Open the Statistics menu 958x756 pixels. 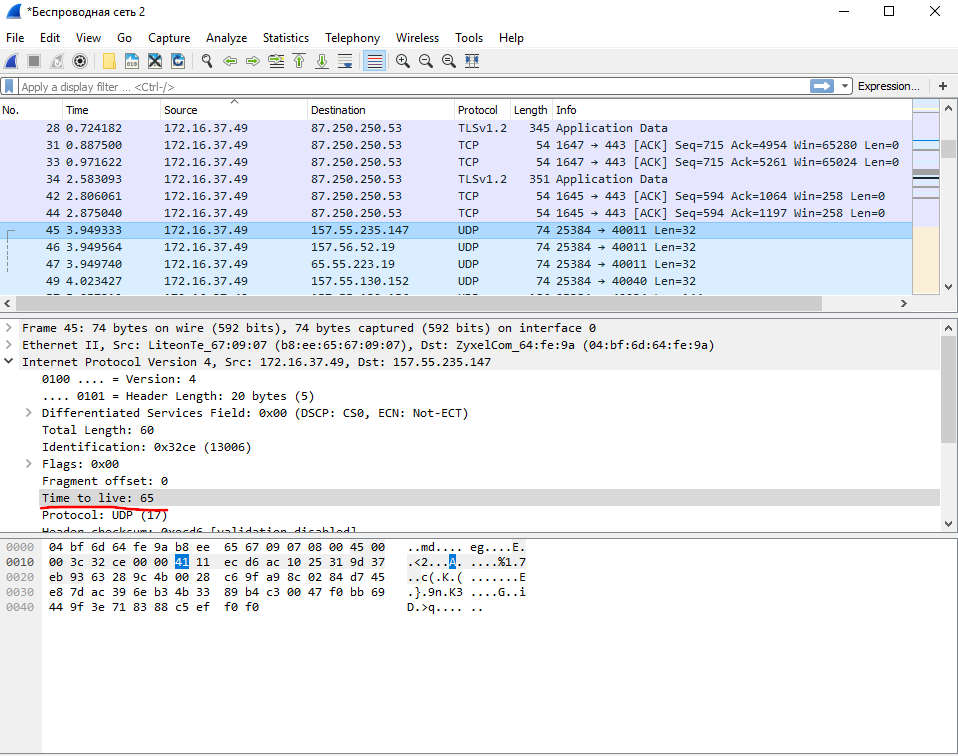[286, 38]
